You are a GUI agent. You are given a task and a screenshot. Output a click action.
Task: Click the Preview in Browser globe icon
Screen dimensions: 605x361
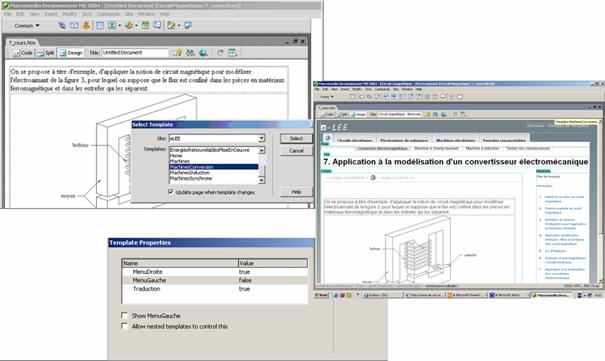(x=203, y=53)
